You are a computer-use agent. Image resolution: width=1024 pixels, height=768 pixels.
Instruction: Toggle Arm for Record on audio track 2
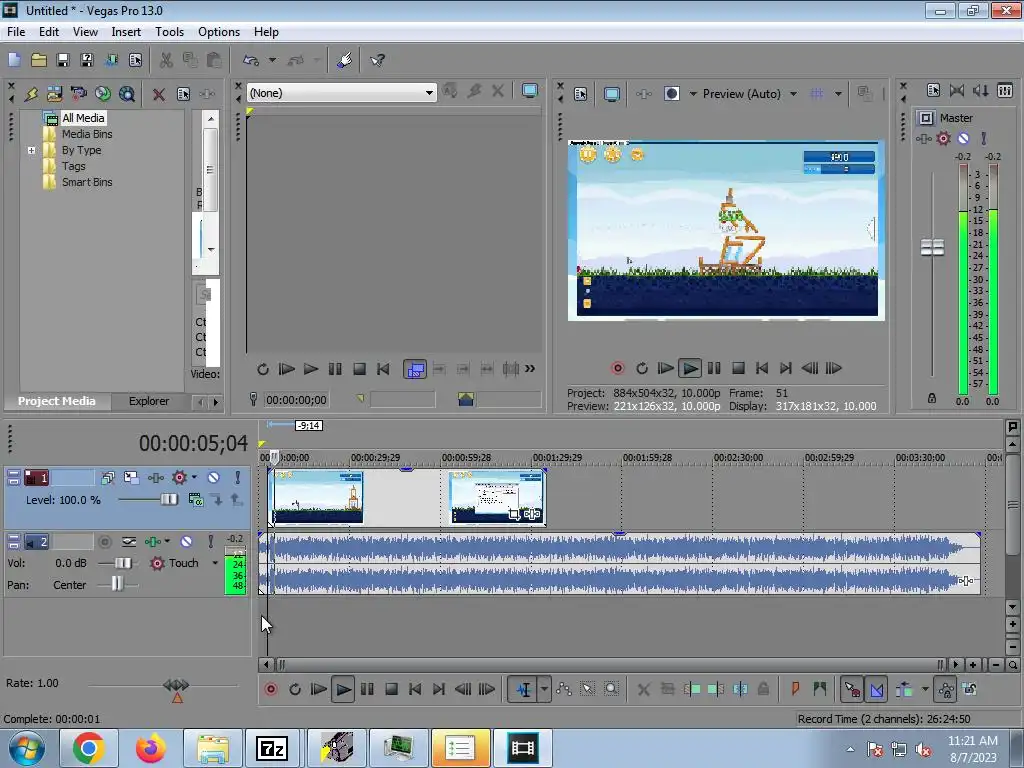tap(104, 541)
